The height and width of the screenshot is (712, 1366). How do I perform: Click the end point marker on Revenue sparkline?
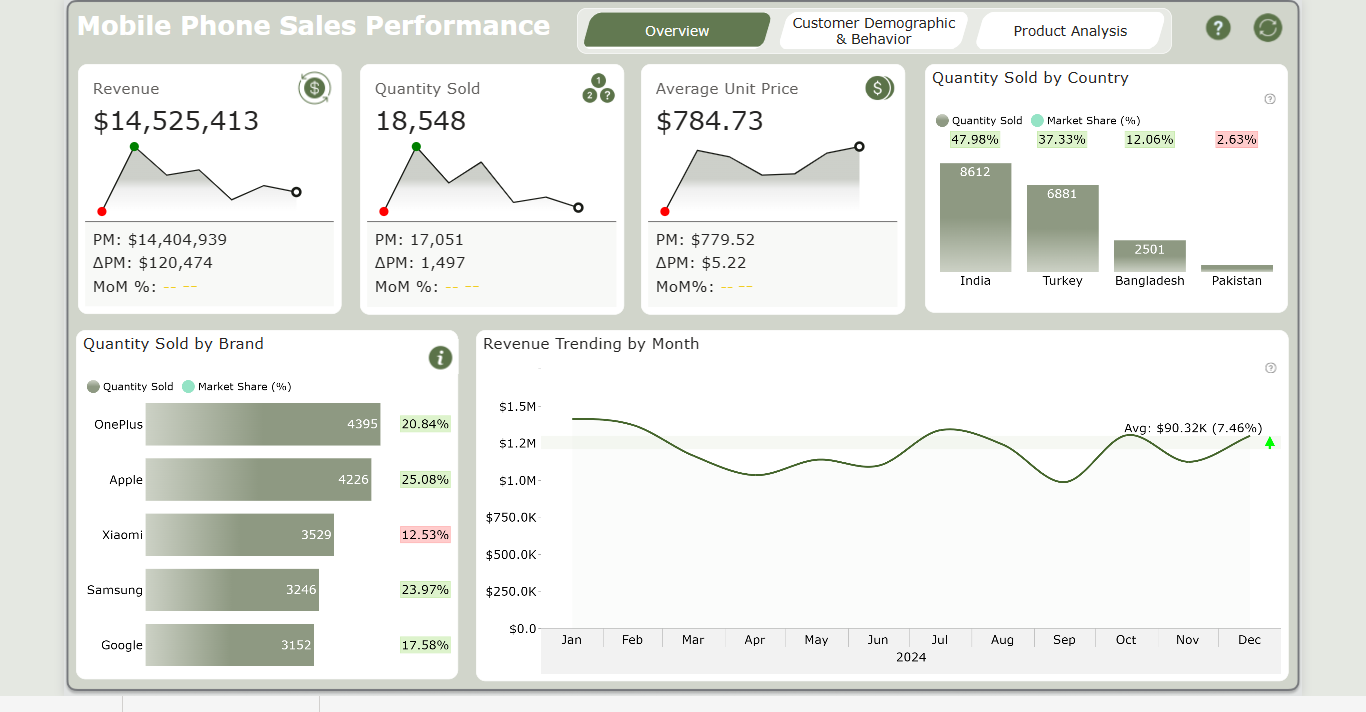click(x=296, y=191)
